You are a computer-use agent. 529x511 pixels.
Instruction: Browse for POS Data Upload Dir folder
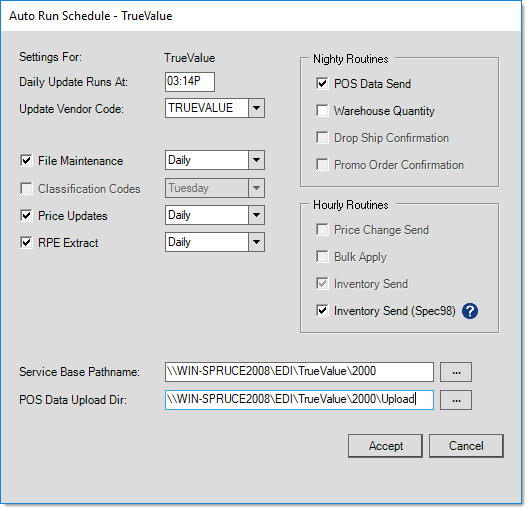click(x=456, y=400)
